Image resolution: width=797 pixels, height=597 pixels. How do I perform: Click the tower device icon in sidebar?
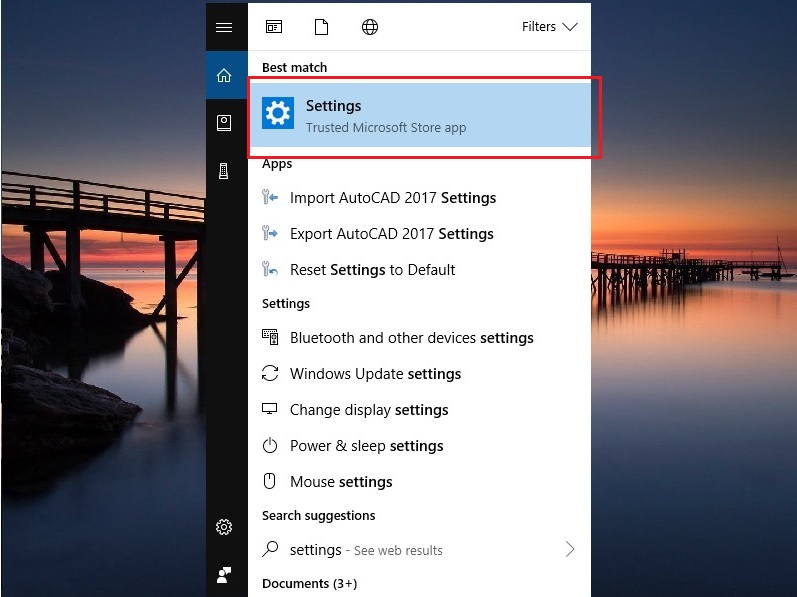pos(224,171)
